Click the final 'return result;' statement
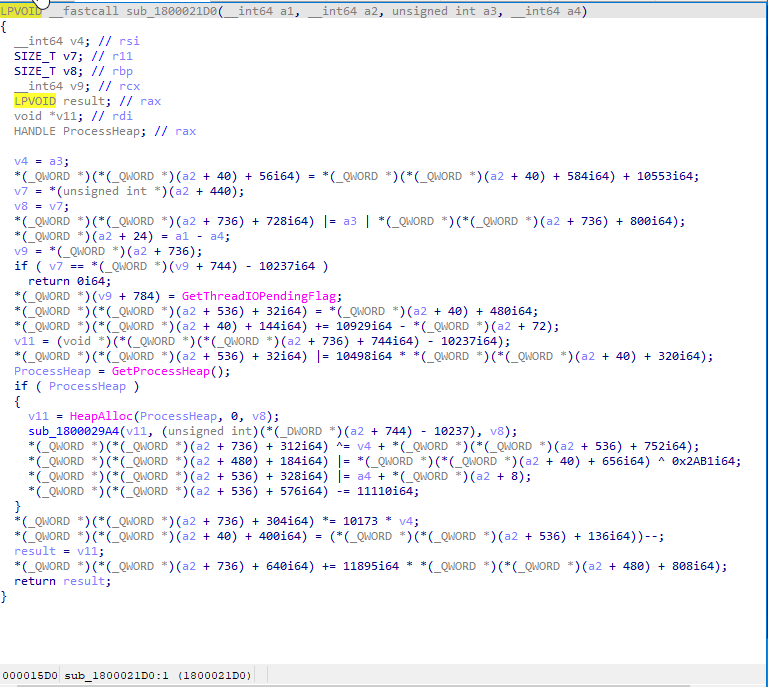The height and width of the screenshot is (687, 768). pyautogui.click(x=63, y=581)
